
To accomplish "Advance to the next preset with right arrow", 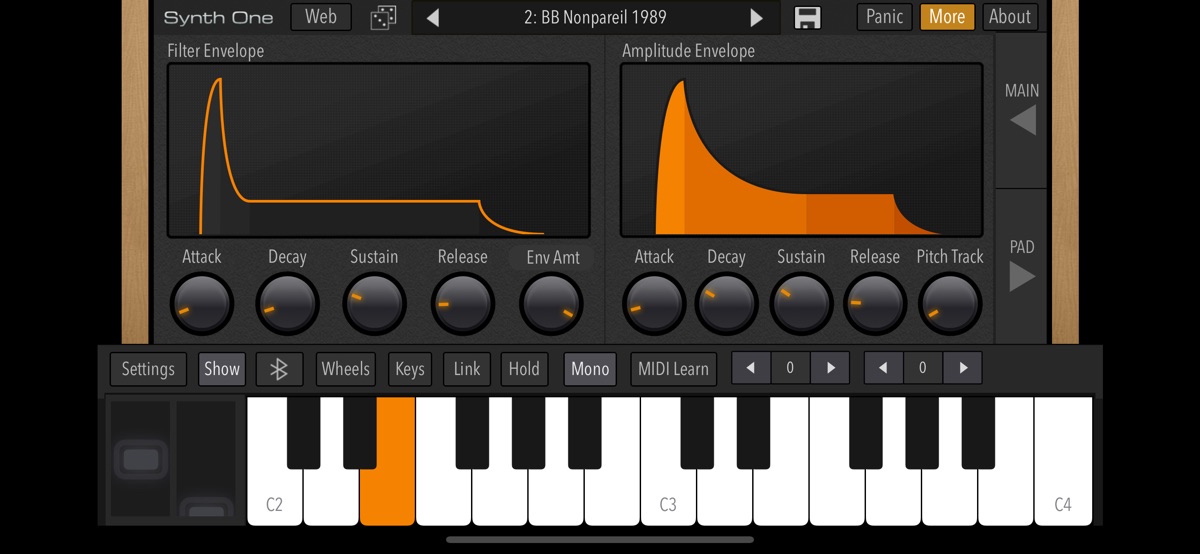I will [x=756, y=17].
